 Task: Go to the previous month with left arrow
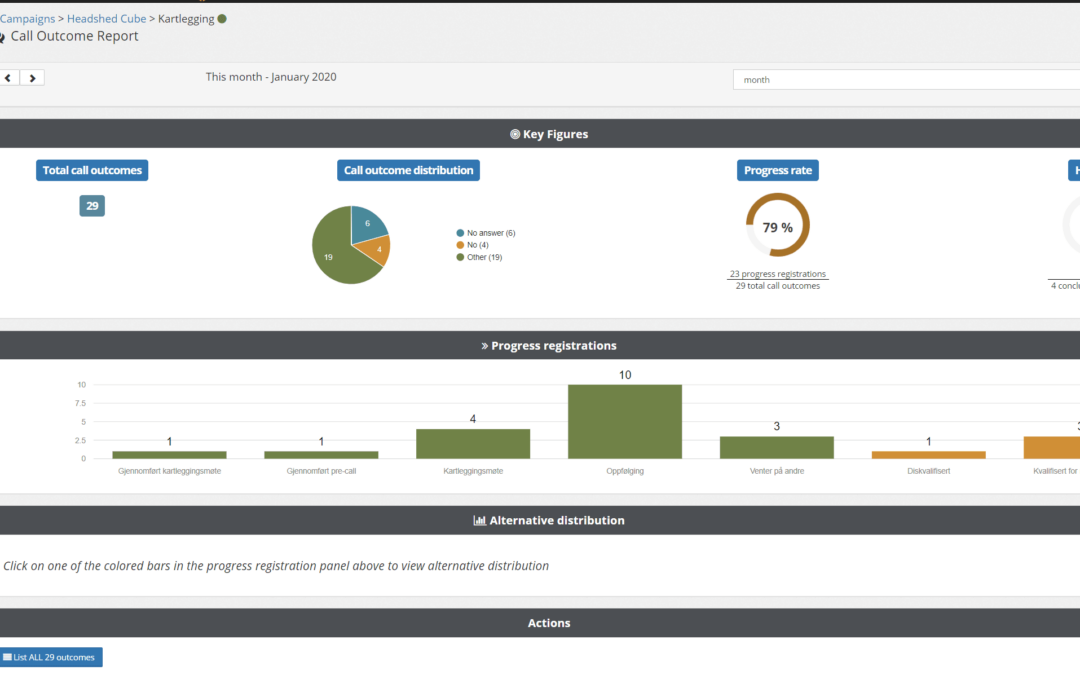coord(9,78)
